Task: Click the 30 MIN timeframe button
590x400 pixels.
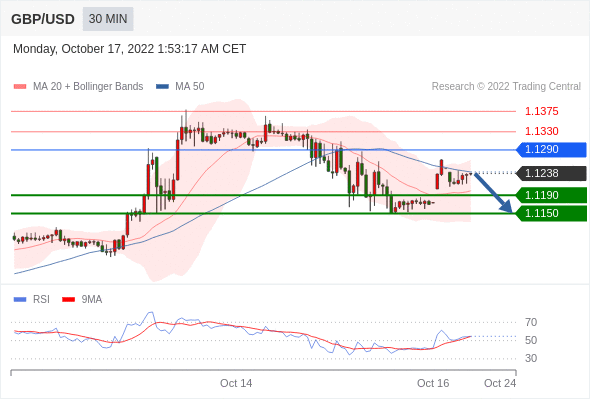Action: (108, 19)
